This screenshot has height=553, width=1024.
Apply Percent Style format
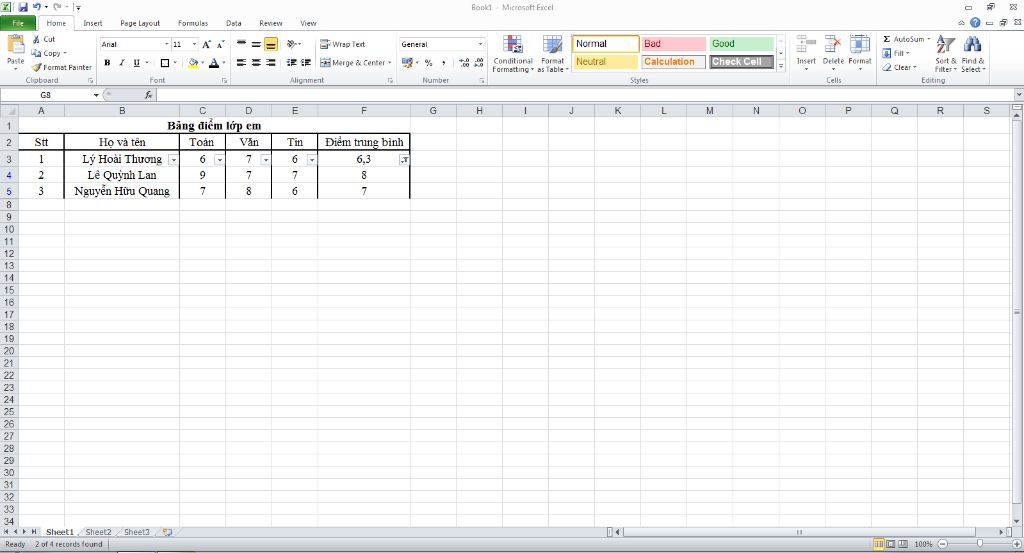[x=428, y=63]
